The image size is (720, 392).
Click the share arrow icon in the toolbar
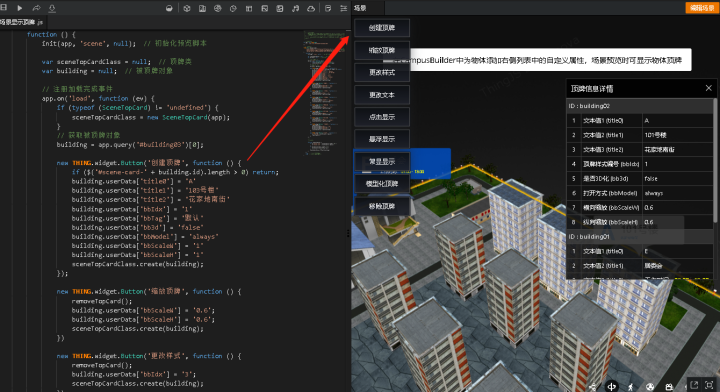36,8
